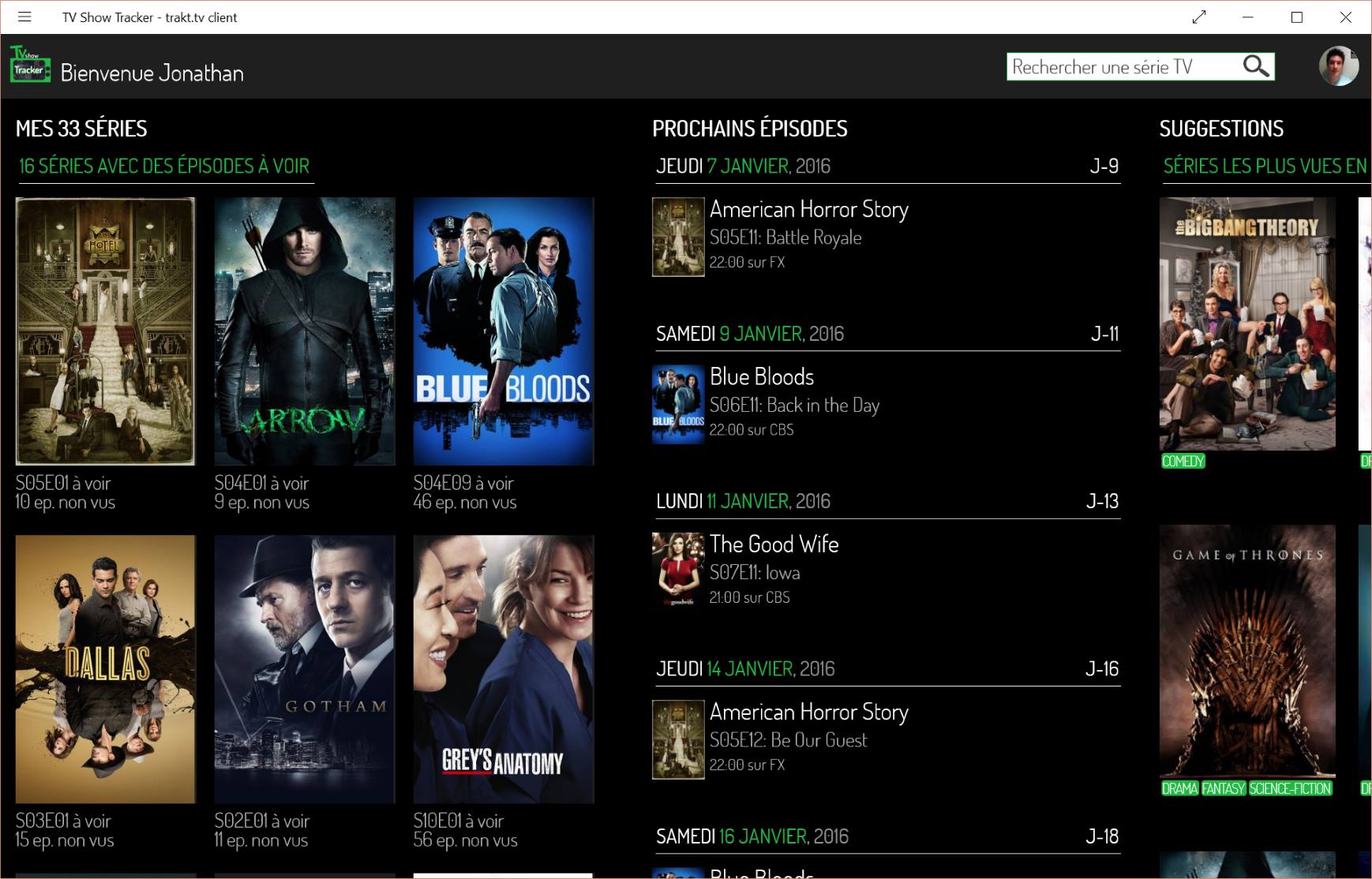Click the PROCHAINS ÉPISODES heading
Viewport: 1372px width, 879px height.
[750, 129]
